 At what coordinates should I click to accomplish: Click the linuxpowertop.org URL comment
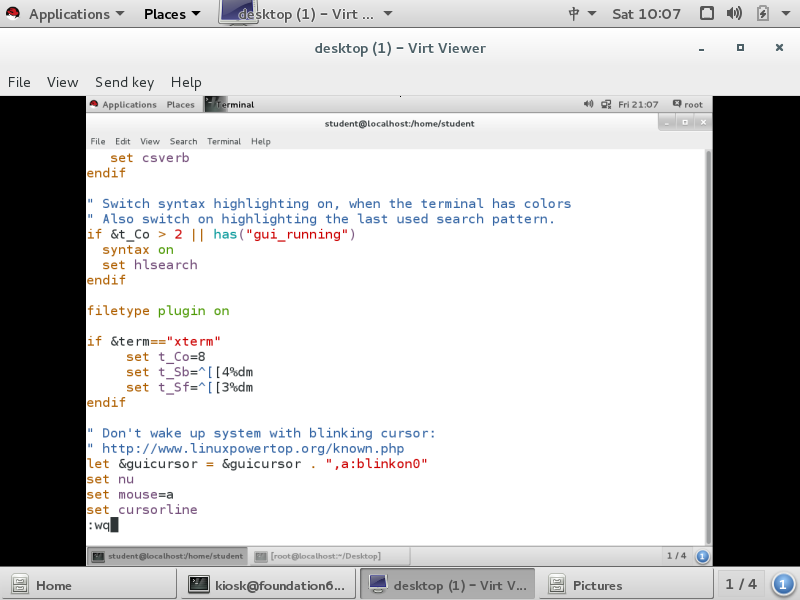click(245, 448)
